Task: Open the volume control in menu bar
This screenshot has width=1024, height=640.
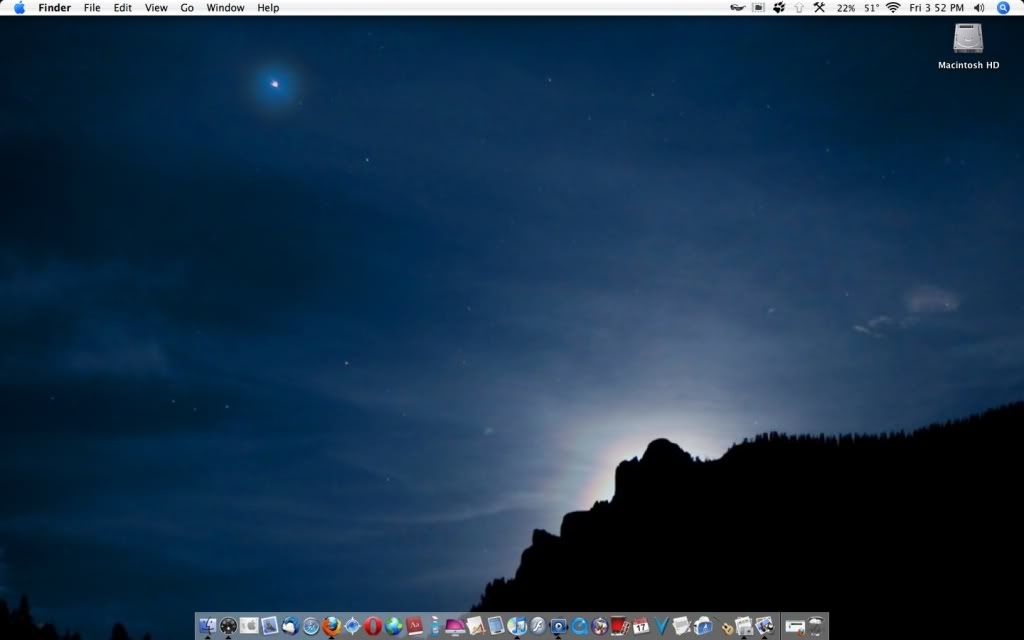Action: (979, 8)
